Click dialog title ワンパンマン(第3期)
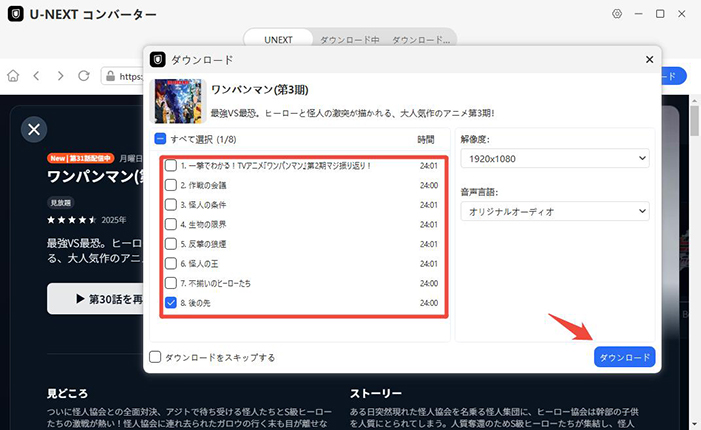Image resolution: width=701 pixels, height=430 pixels. [x=260, y=90]
